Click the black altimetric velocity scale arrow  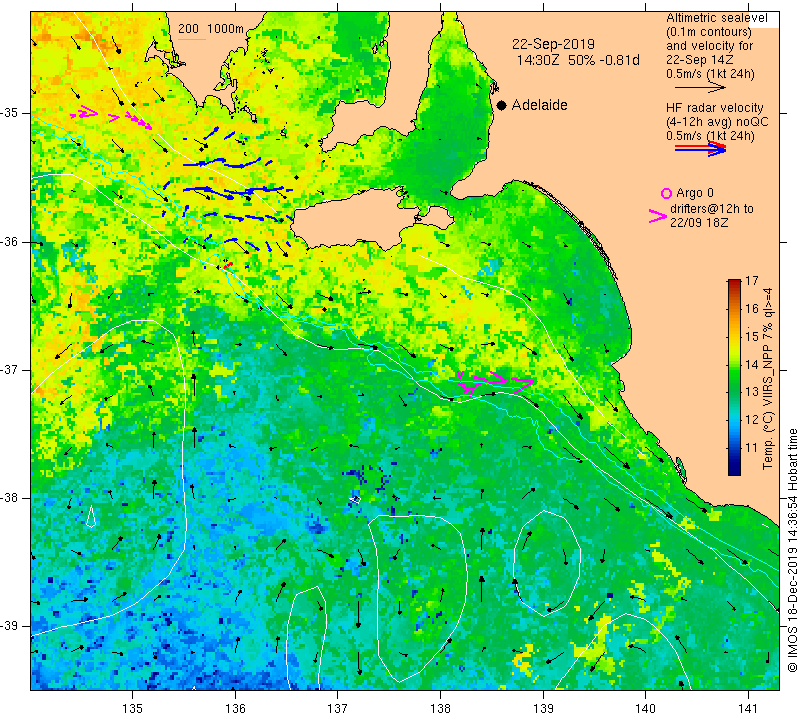coord(700,88)
